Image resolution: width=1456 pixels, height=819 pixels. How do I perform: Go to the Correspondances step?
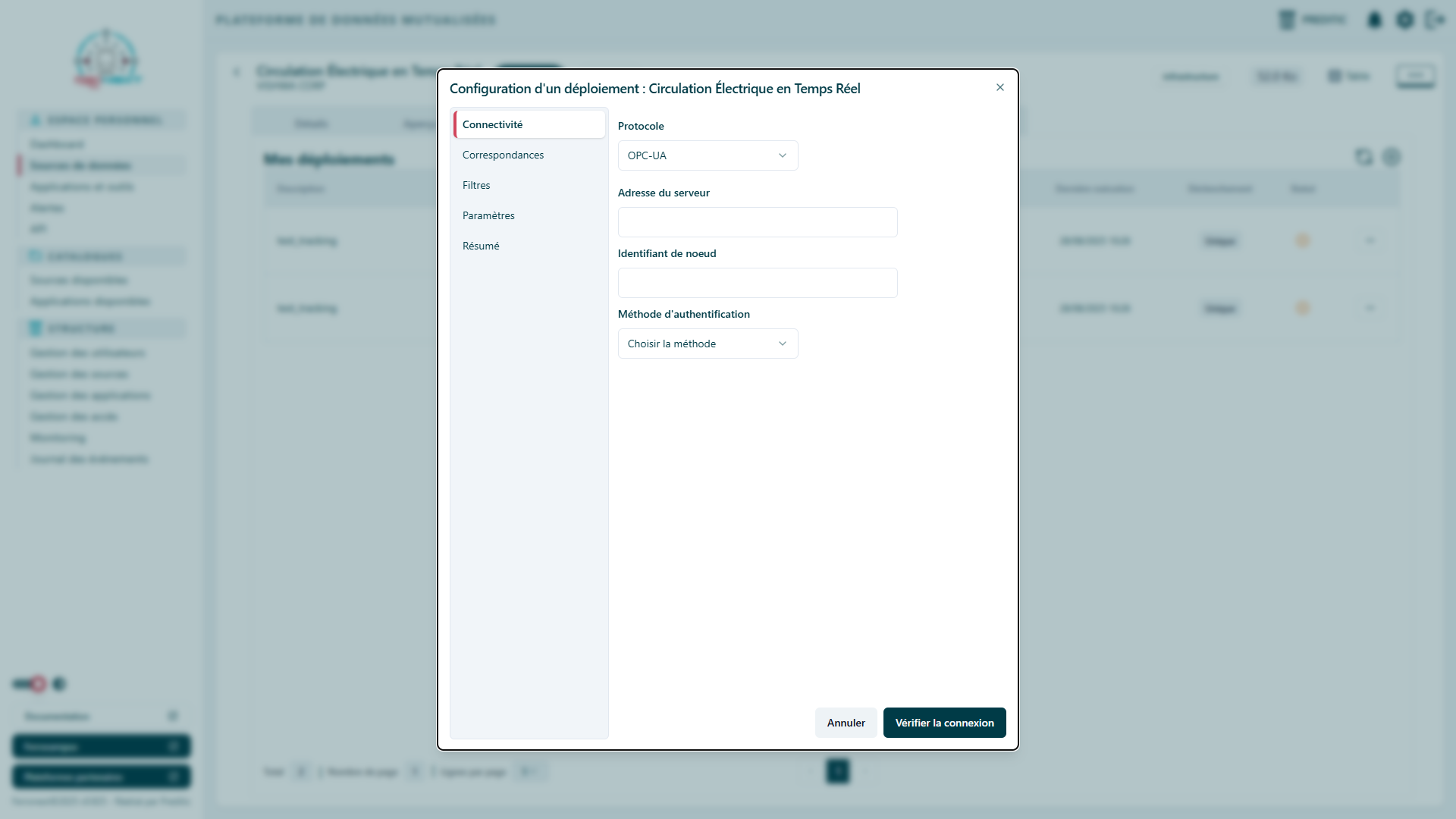529,155
